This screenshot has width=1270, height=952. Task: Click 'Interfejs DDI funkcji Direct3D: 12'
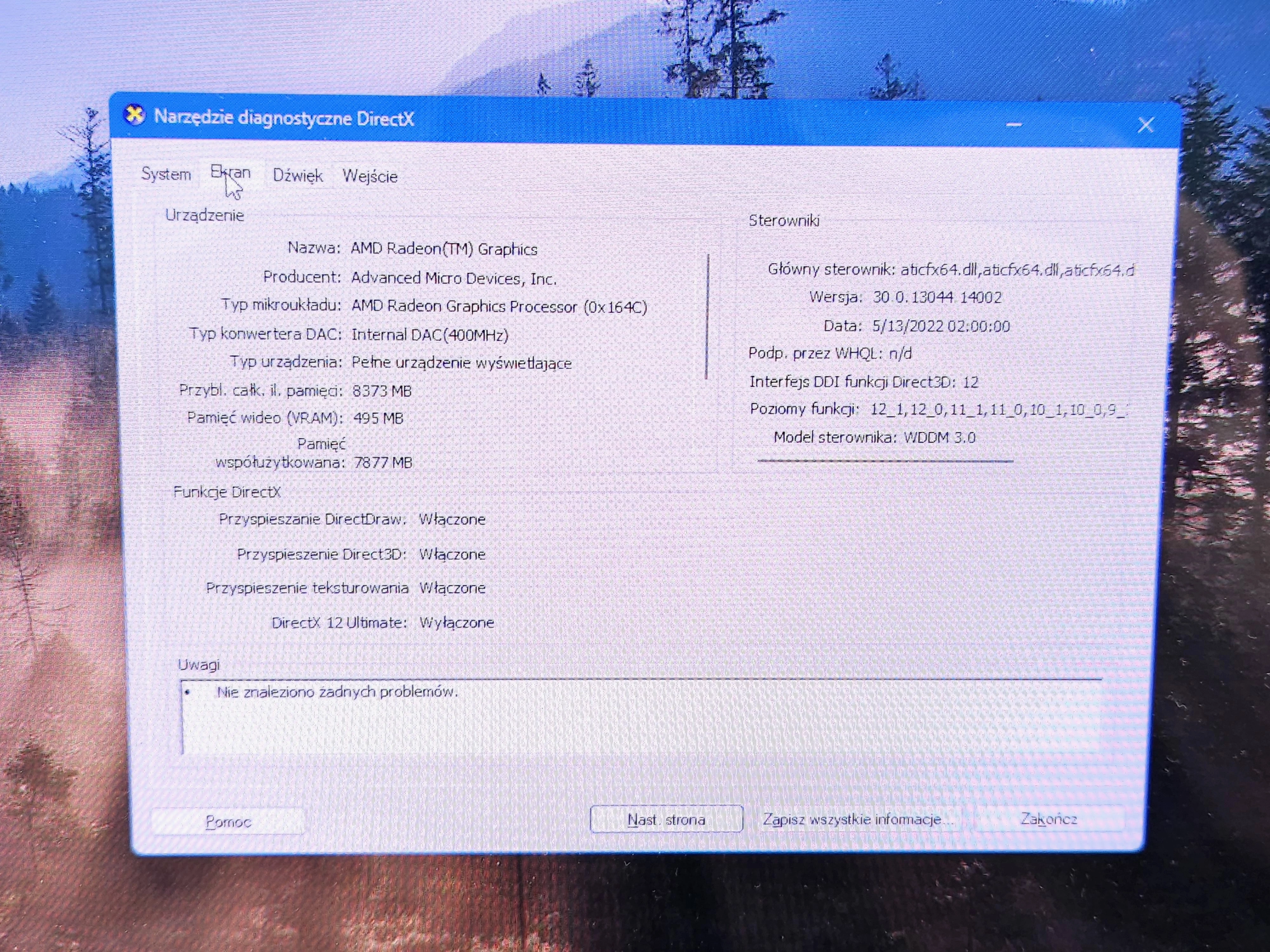coord(864,382)
